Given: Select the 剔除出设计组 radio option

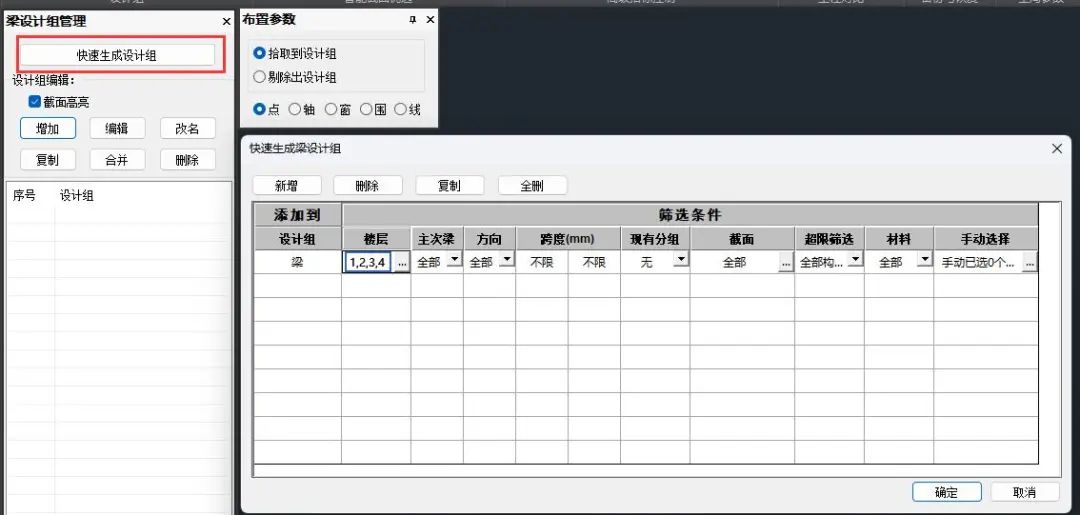Looking at the screenshot, I should tap(259, 77).
